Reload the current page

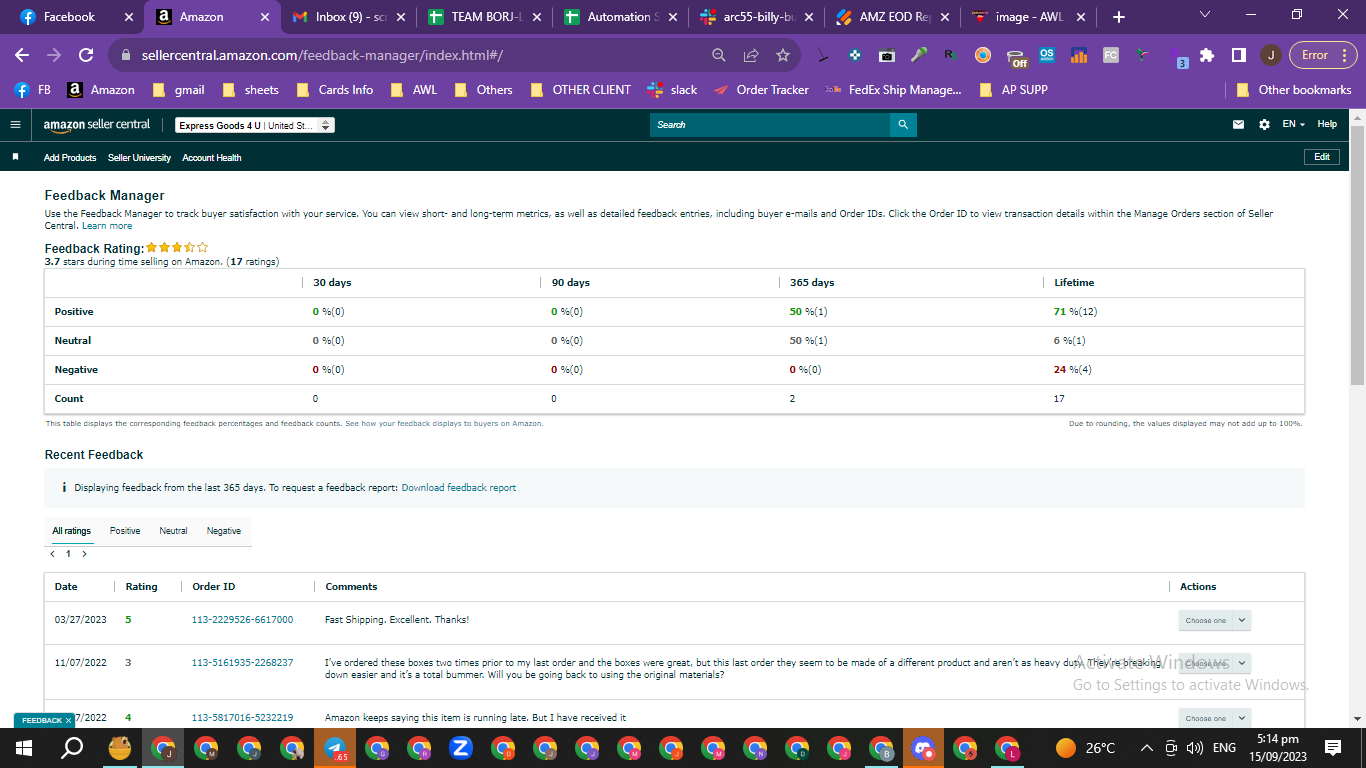[86, 55]
